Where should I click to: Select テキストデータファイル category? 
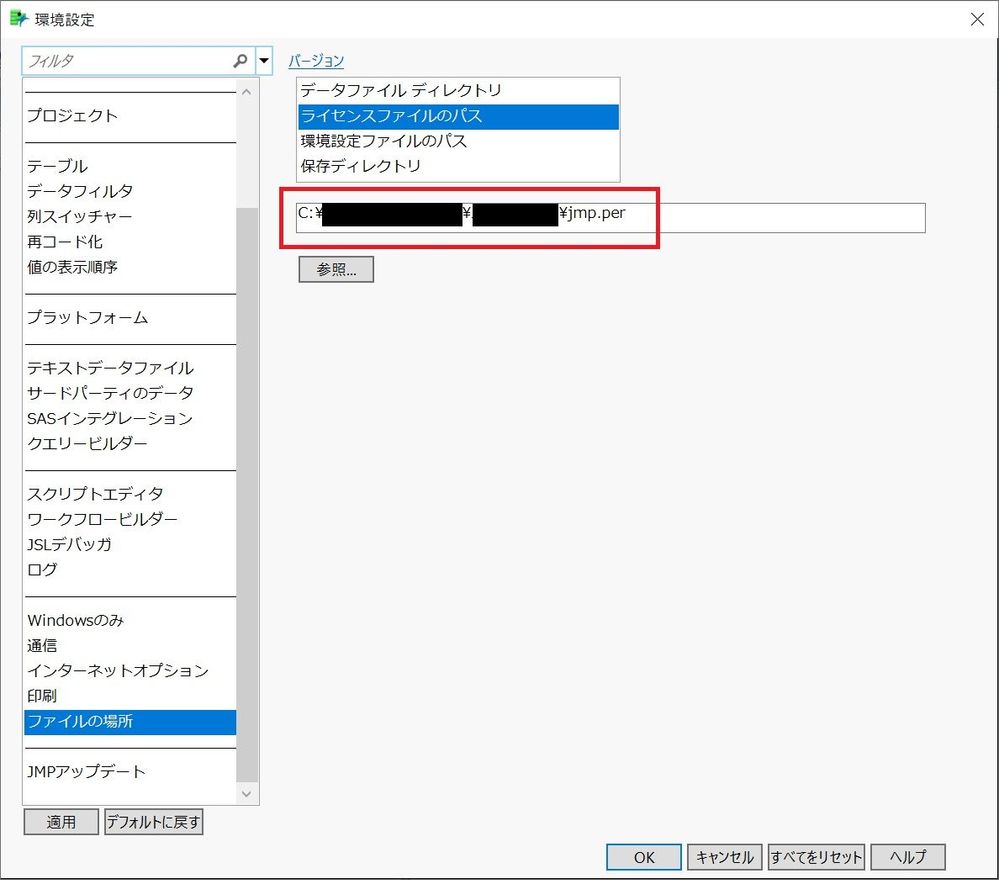point(130,368)
